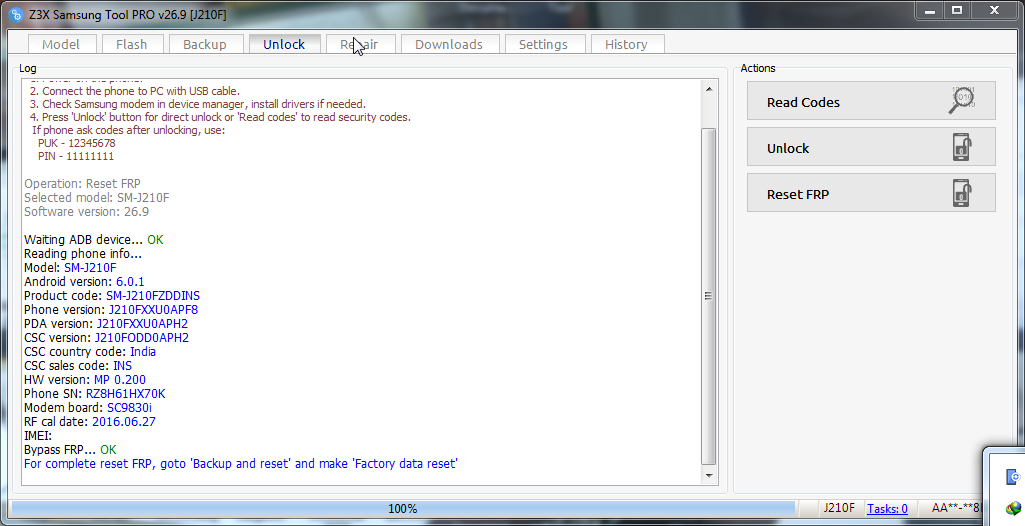Click the log scrollbar down arrow
The width and height of the screenshot is (1025, 526).
(709, 476)
